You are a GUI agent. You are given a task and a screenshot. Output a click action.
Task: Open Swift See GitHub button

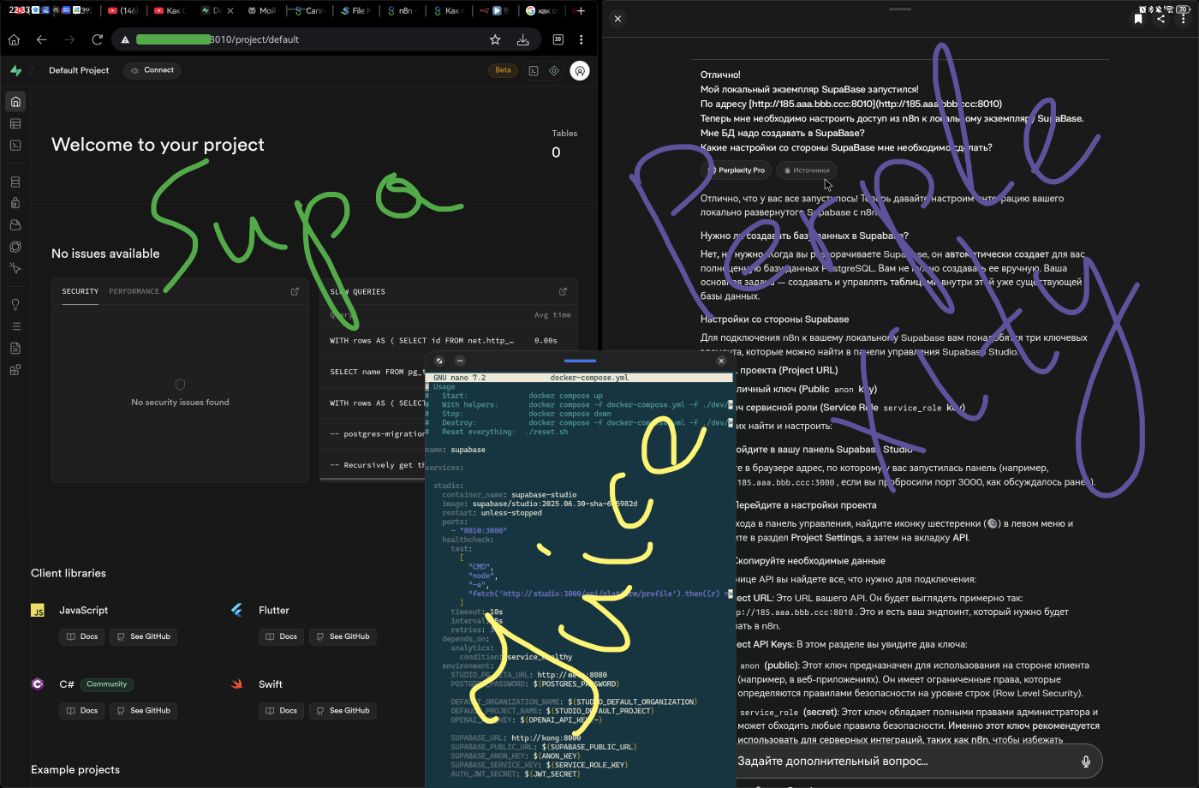pyautogui.click(x=343, y=711)
